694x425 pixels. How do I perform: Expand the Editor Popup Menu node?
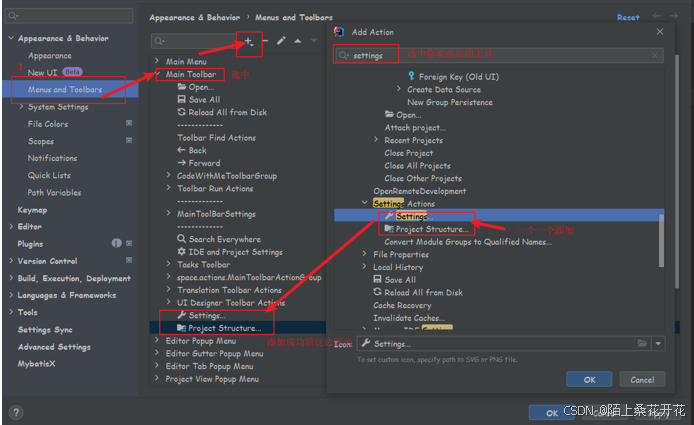click(157, 340)
